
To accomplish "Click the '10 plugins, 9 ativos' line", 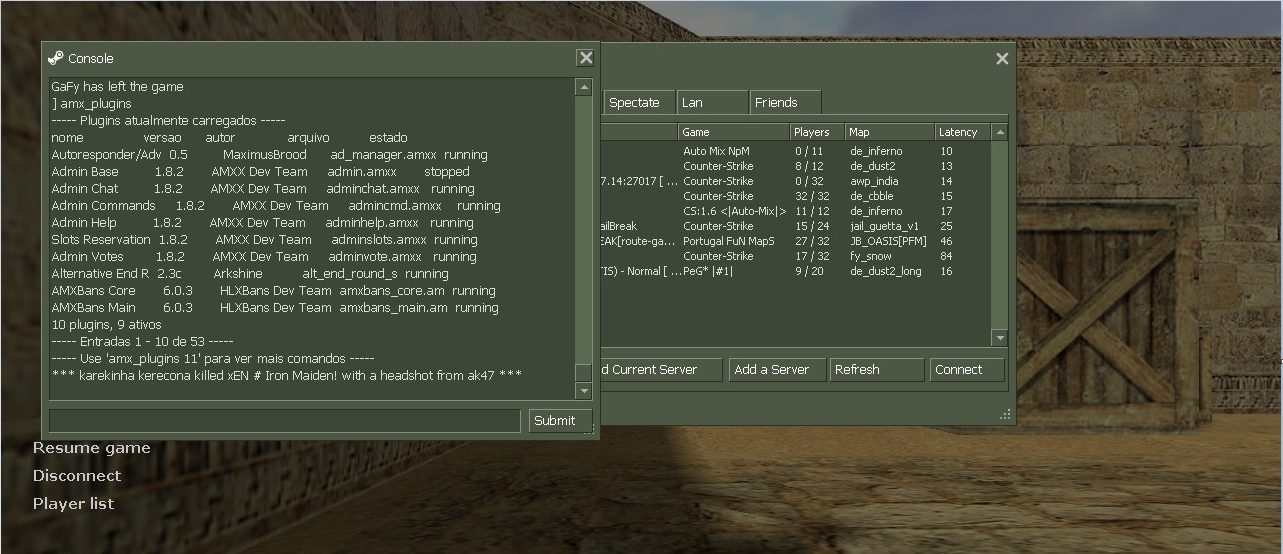I will click(x=106, y=325).
